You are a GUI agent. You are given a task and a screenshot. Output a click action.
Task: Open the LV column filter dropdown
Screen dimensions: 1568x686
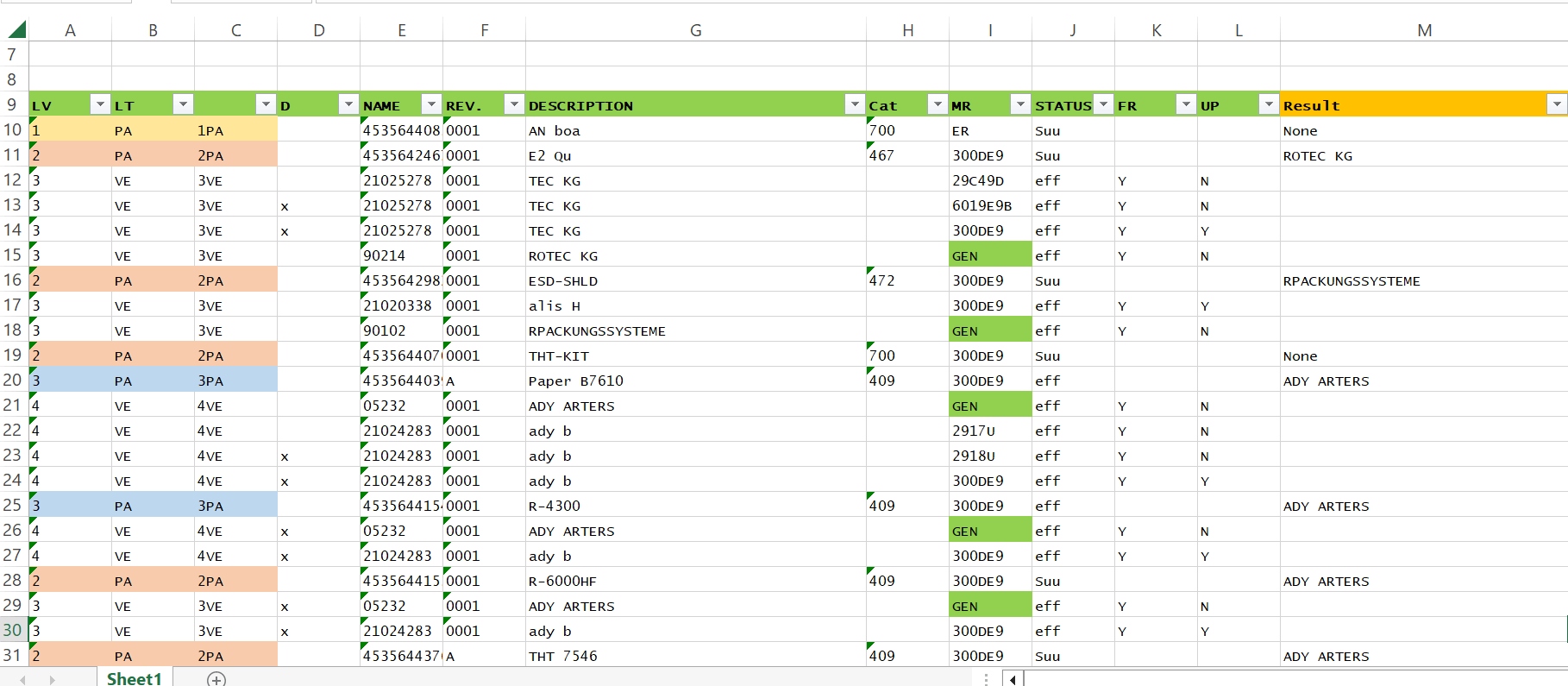click(x=100, y=104)
